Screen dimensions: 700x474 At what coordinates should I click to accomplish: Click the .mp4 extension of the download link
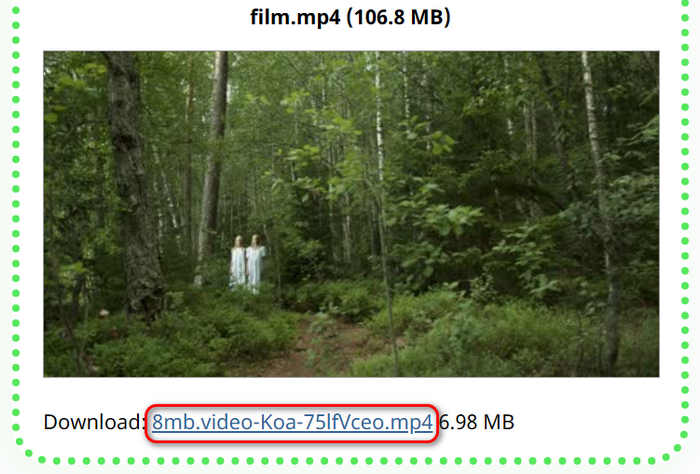410,422
